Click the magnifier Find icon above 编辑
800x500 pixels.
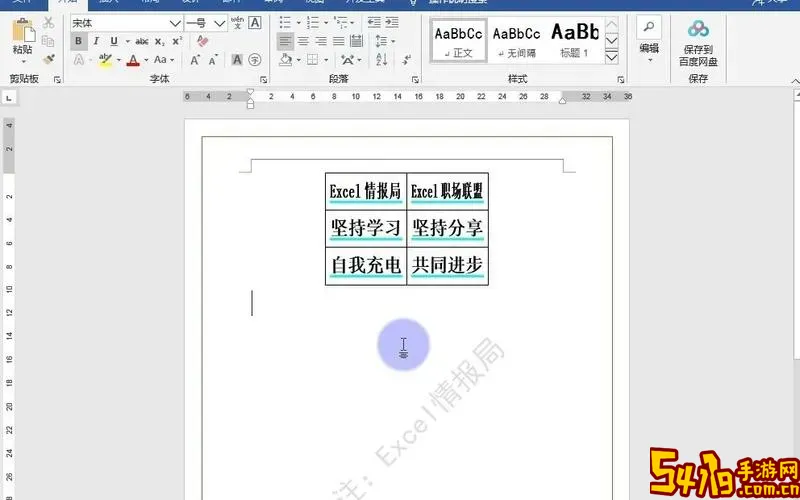[649, 27]
